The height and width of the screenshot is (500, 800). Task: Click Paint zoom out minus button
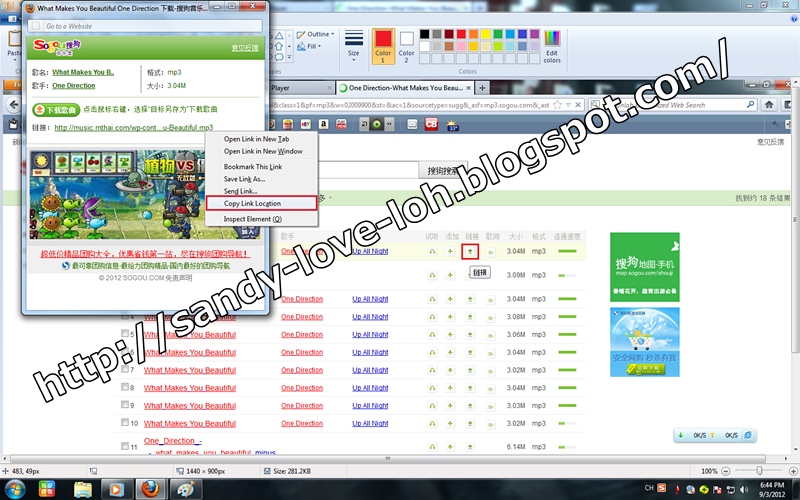point(726,471)
